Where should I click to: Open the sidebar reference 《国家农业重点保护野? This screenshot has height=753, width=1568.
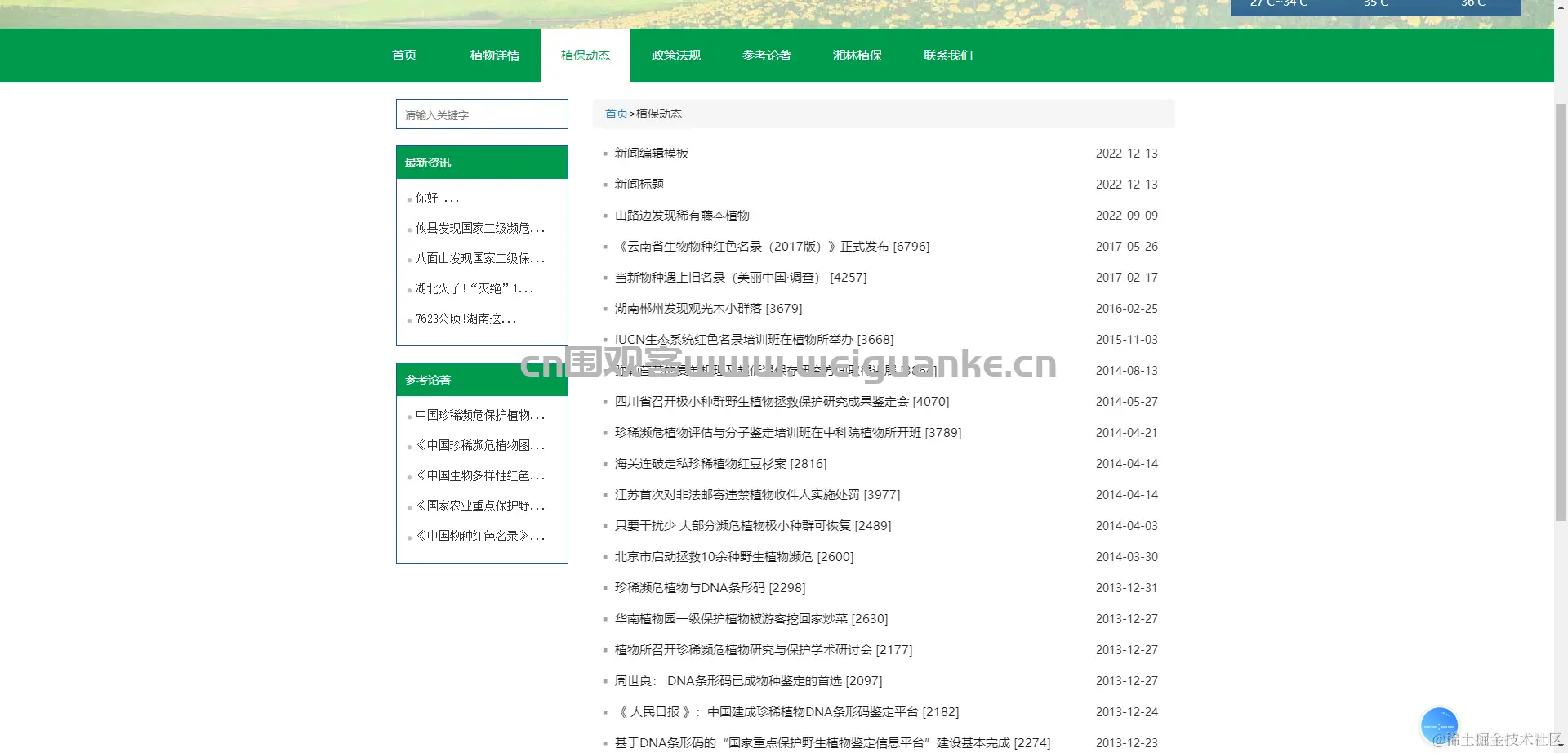[479, 506]
